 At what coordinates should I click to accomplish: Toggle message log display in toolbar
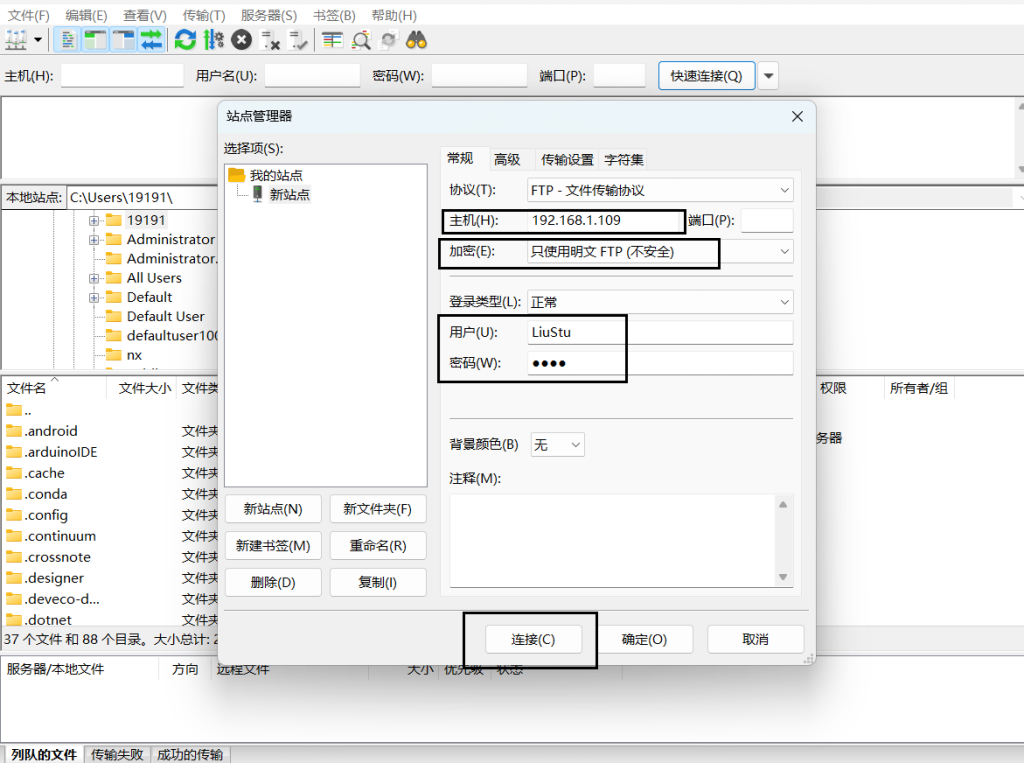68,39
